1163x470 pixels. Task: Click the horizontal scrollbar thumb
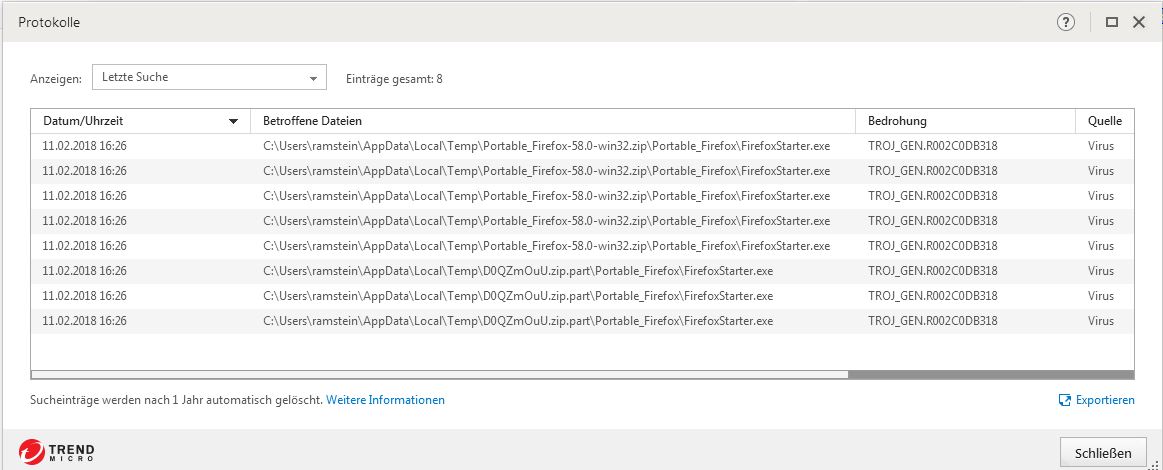(x=440, y=375)
